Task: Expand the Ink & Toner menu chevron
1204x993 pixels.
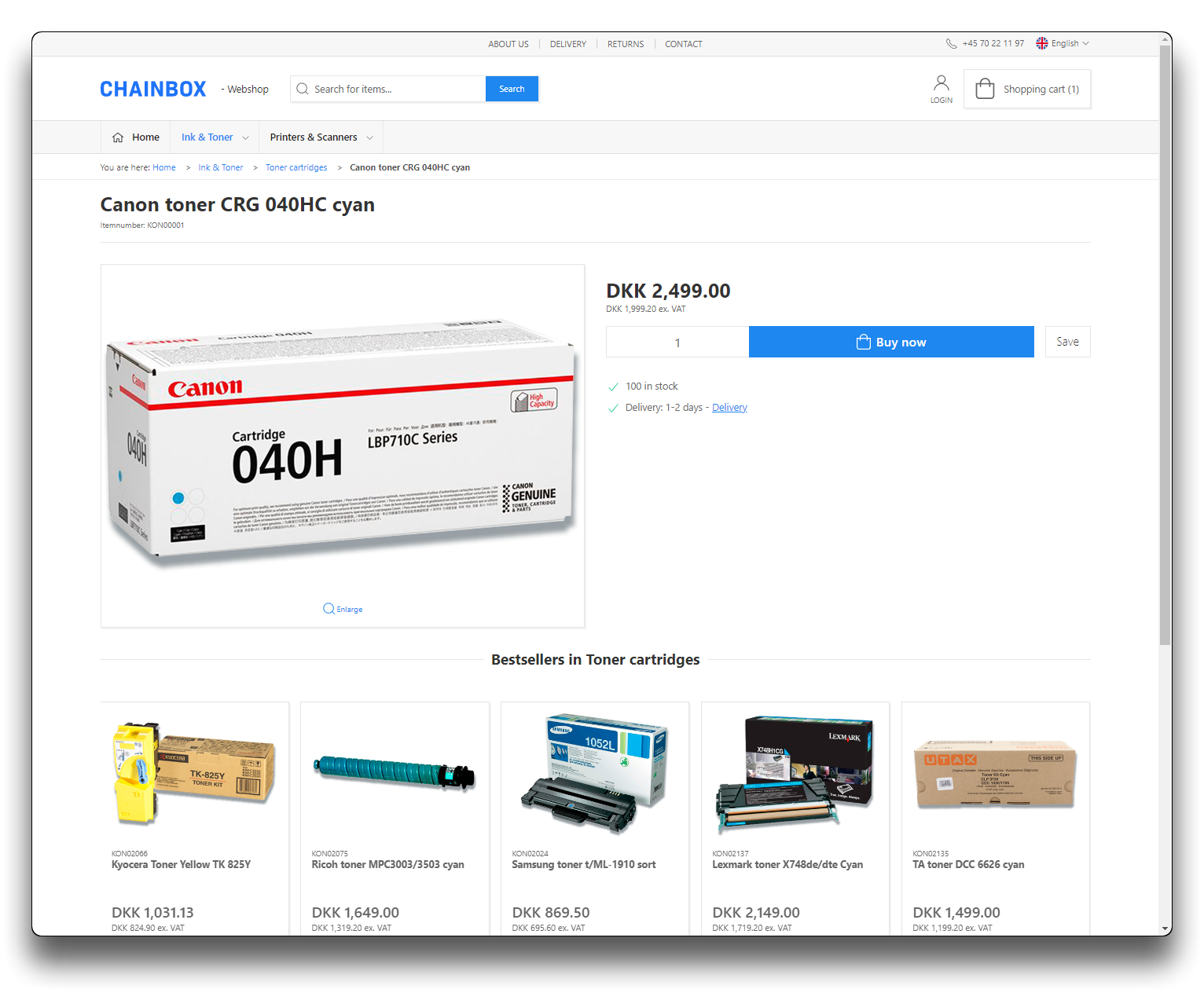Action: 245,137
